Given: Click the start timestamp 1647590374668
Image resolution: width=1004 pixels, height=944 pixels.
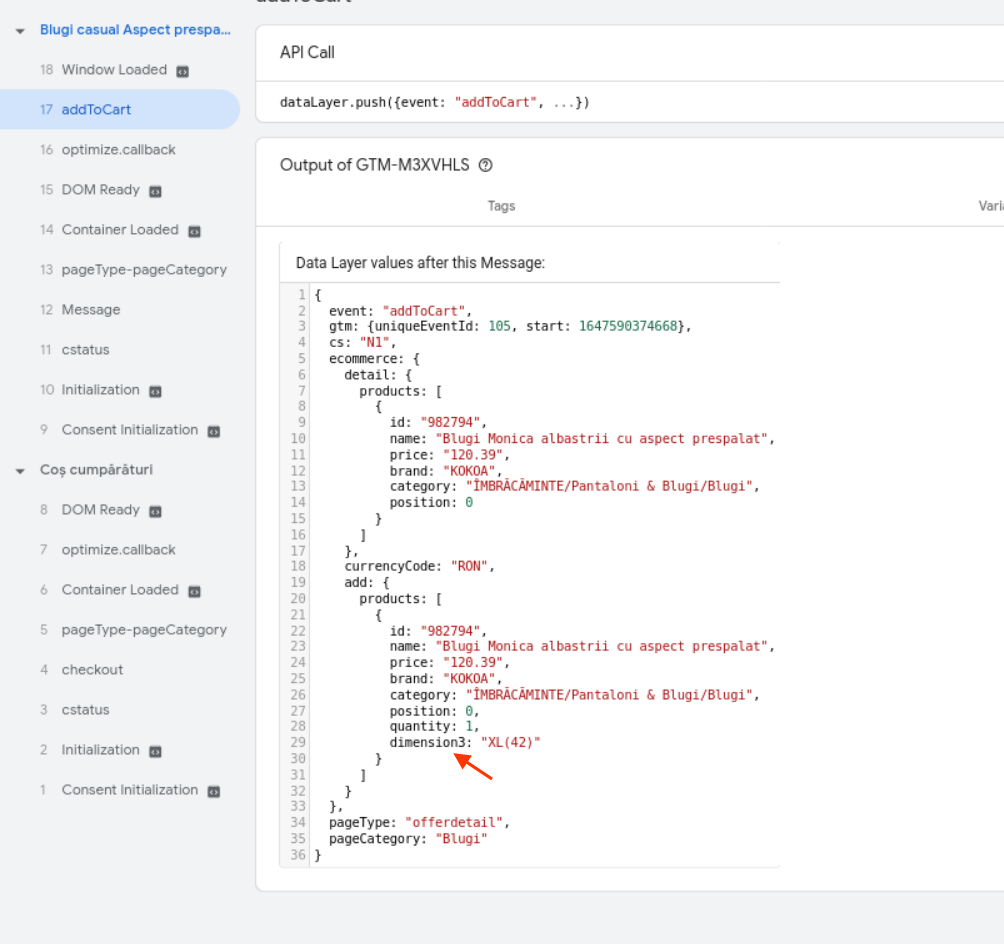Looking at the screenshot, I should pos(628,326).
